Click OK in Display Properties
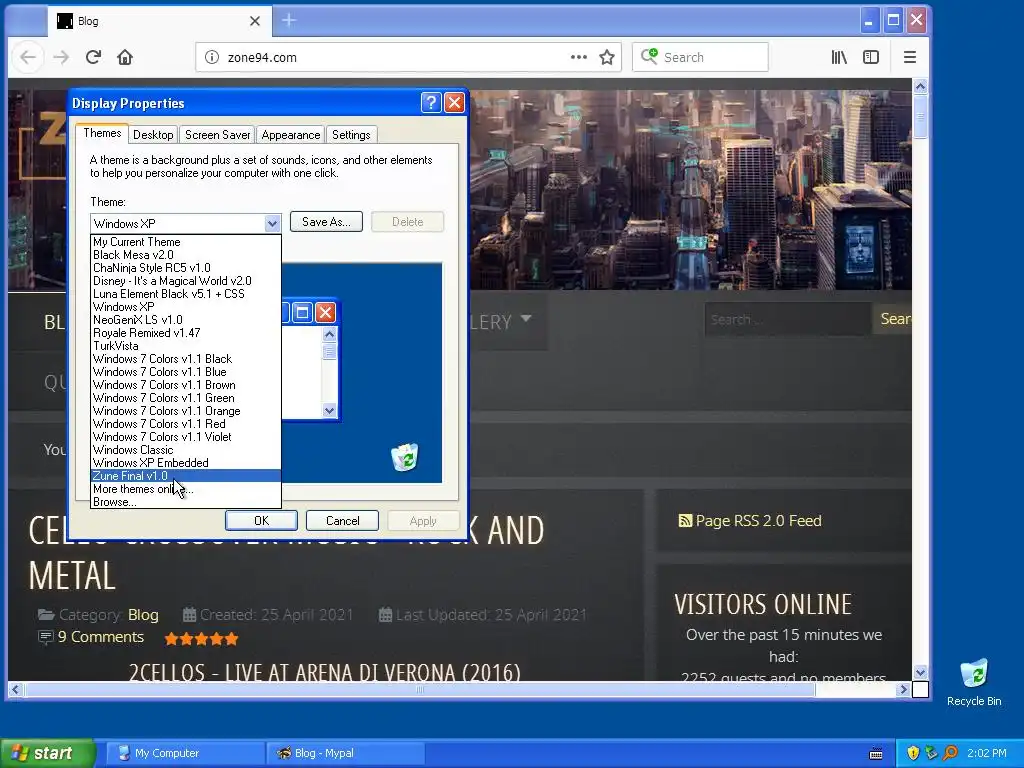 click(261, 520)
